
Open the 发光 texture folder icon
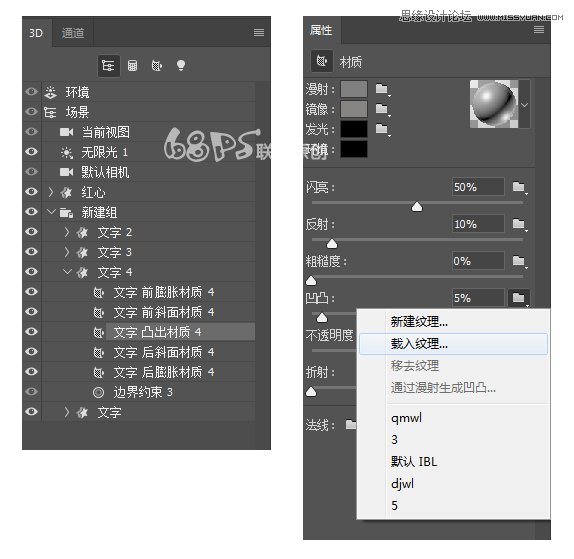click(x=383, y=129)
